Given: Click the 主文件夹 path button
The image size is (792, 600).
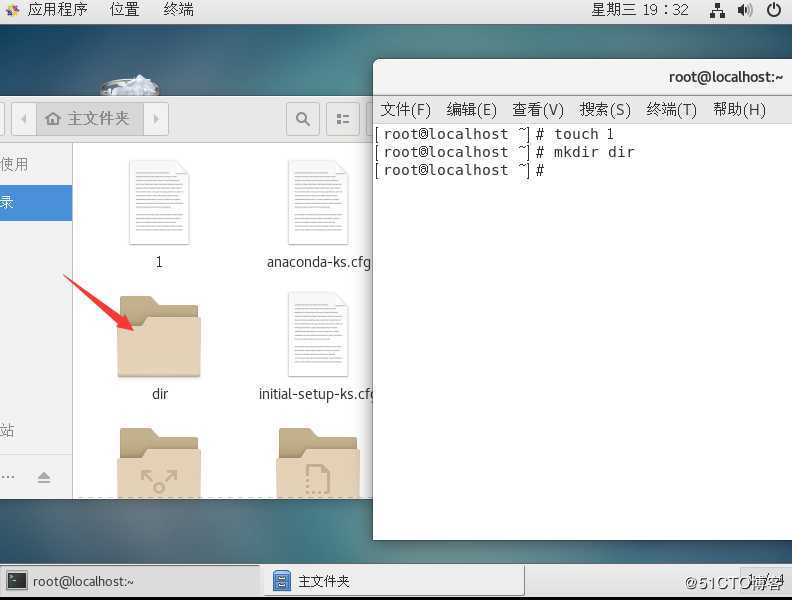Looking at the screenshot, I should (90, 119).
